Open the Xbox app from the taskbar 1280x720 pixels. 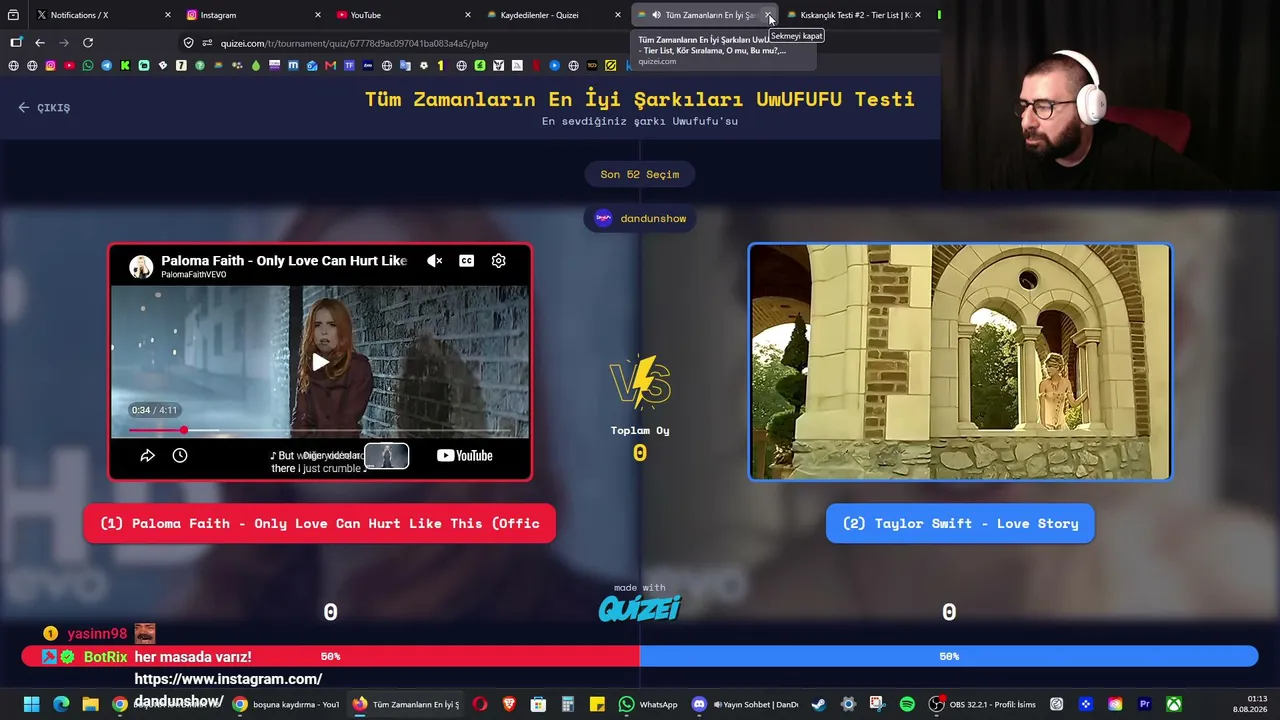click(1174, 704)
